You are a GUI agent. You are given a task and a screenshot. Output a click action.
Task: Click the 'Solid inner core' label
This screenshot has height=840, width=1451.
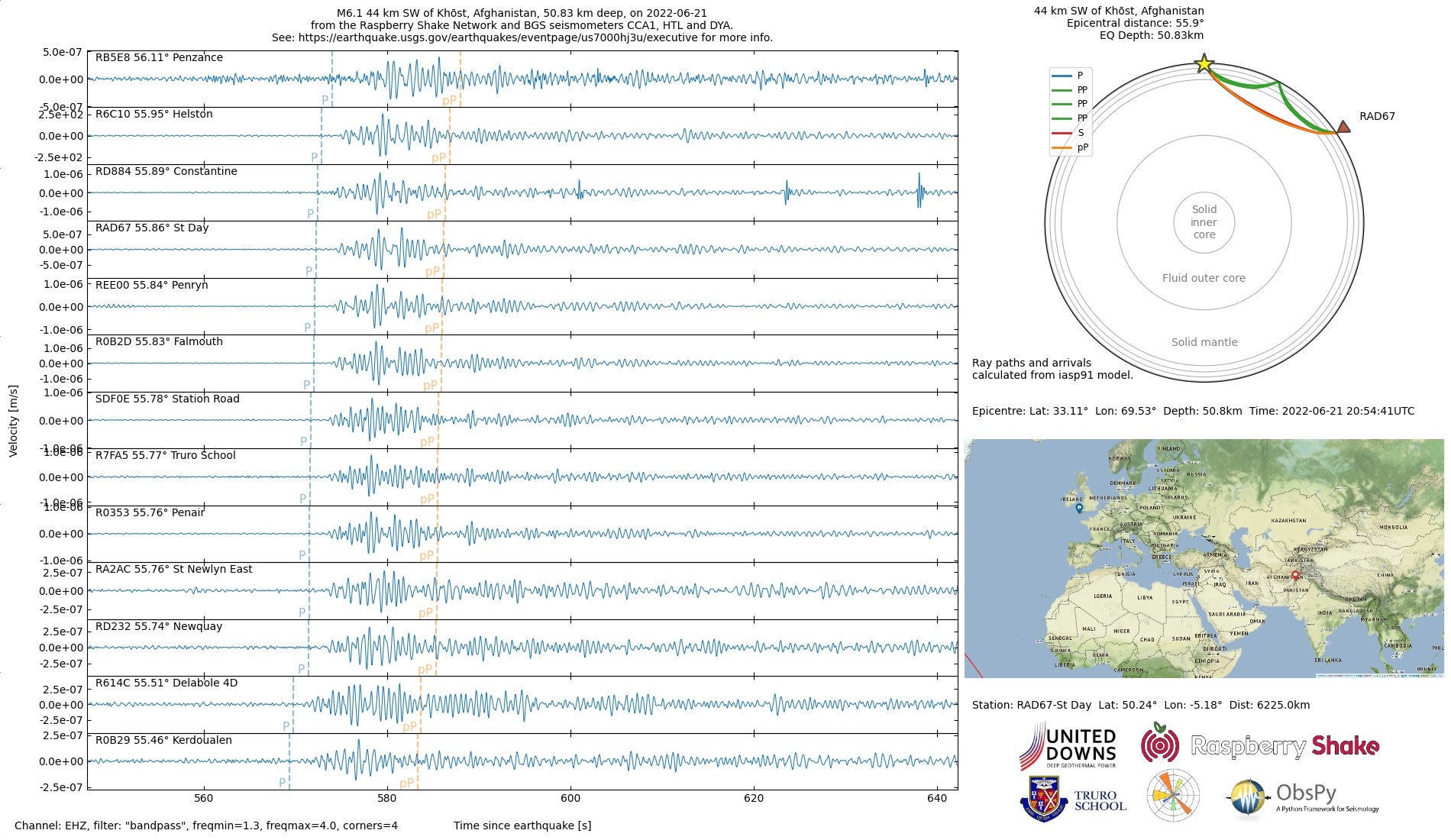(x=1204, y=222)
